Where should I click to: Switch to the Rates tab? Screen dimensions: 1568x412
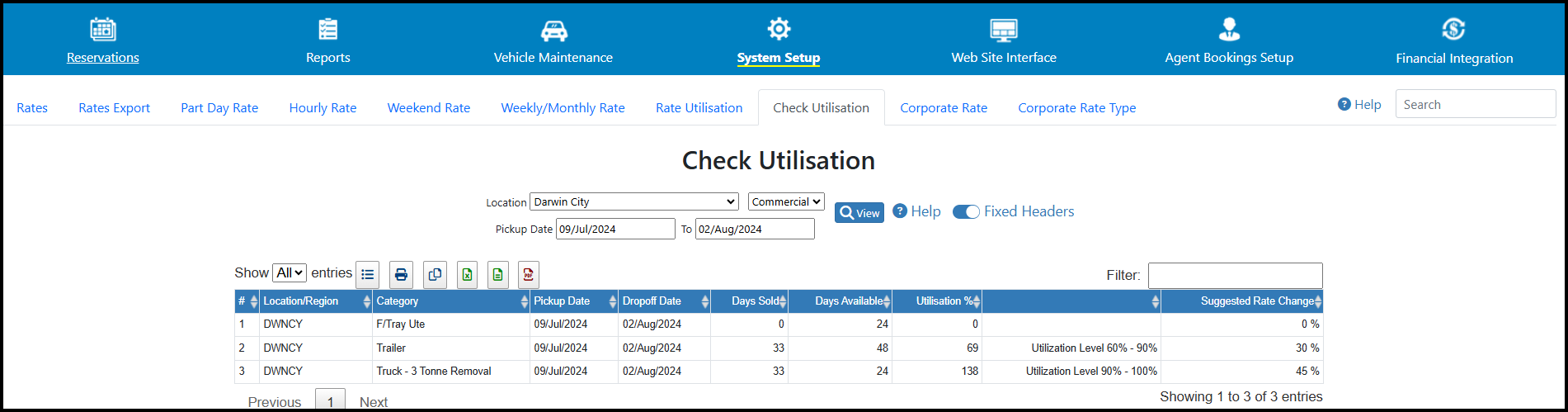(32, 108)
